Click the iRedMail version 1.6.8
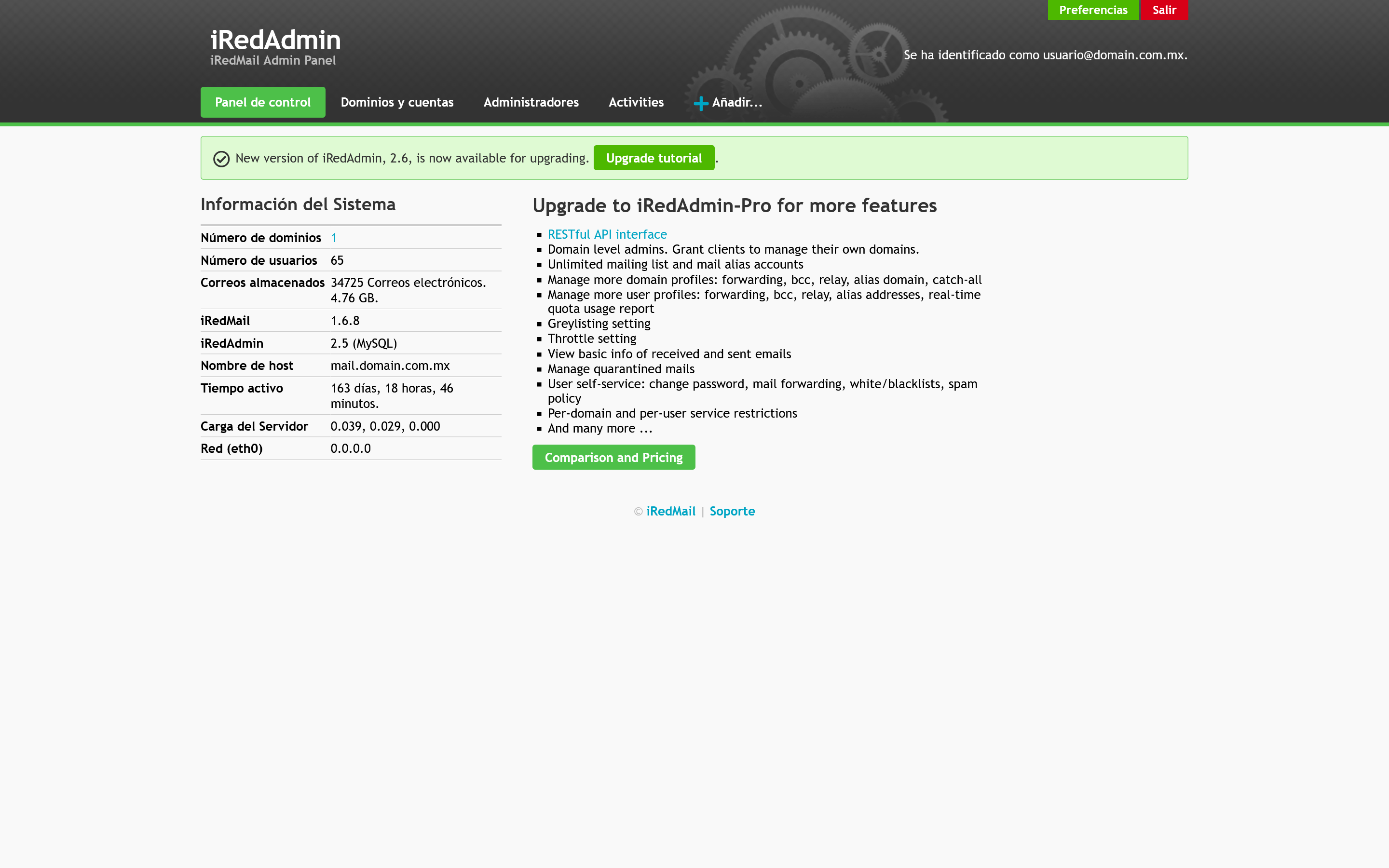 [345, 320]
